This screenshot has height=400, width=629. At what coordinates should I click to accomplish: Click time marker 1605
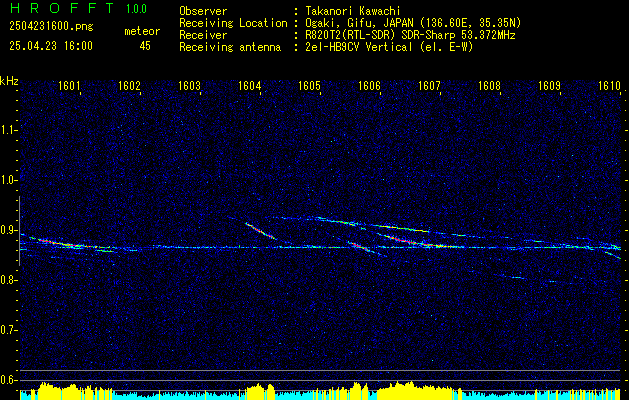309,85
